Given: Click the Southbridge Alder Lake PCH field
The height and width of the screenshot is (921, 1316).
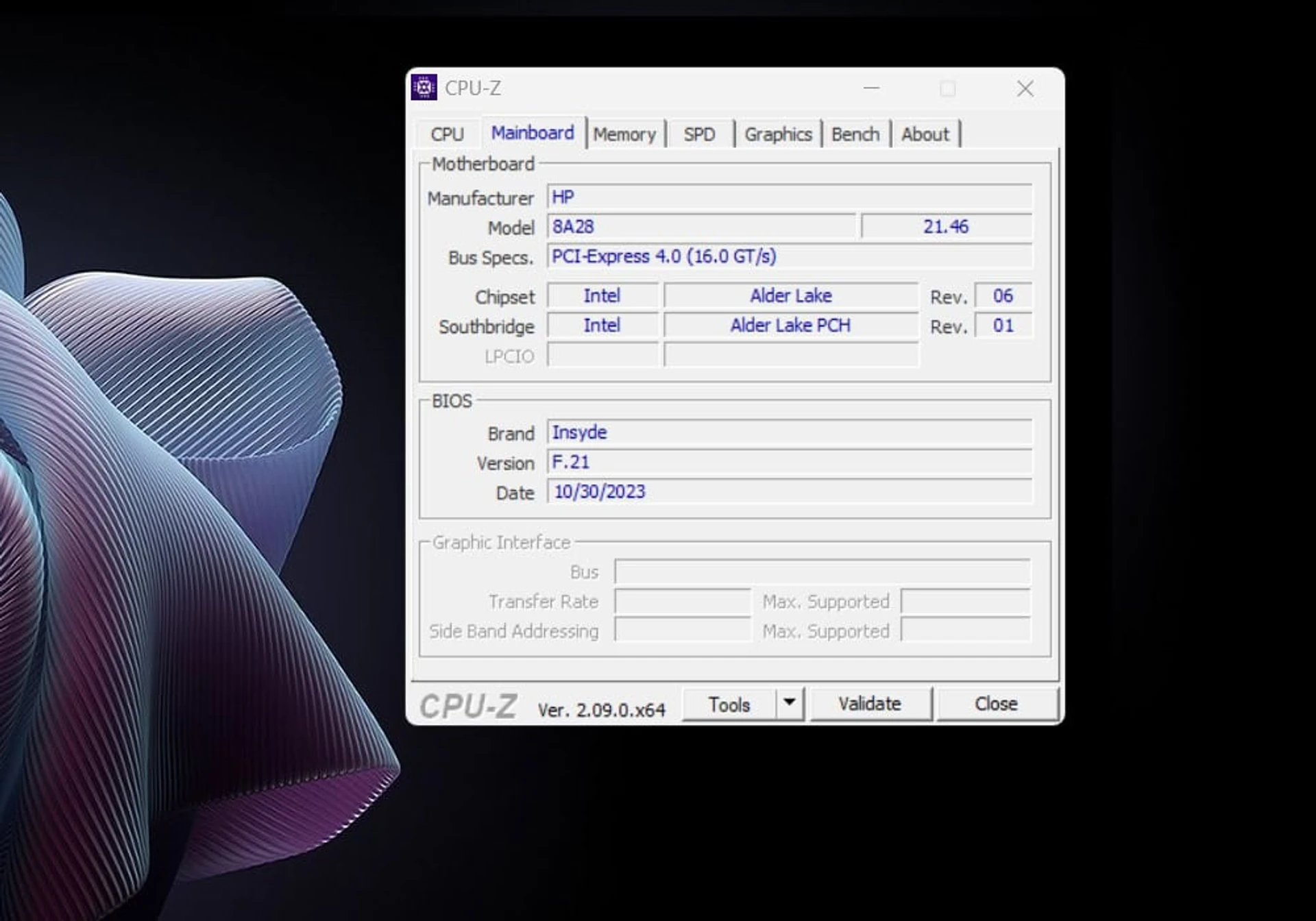Looking at the screenshot, I should tap(791, 325).
